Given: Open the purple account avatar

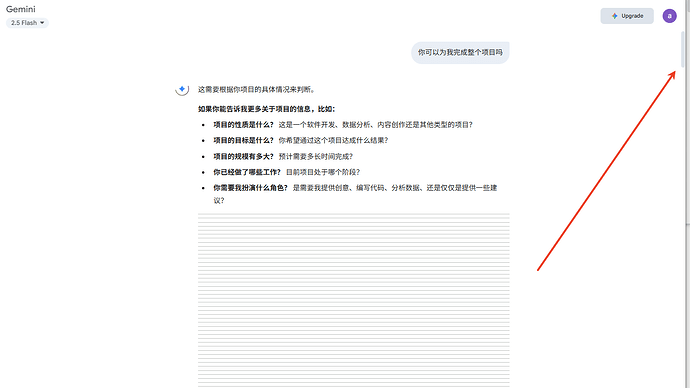Looking at the screenshot, I should point(669,16).
